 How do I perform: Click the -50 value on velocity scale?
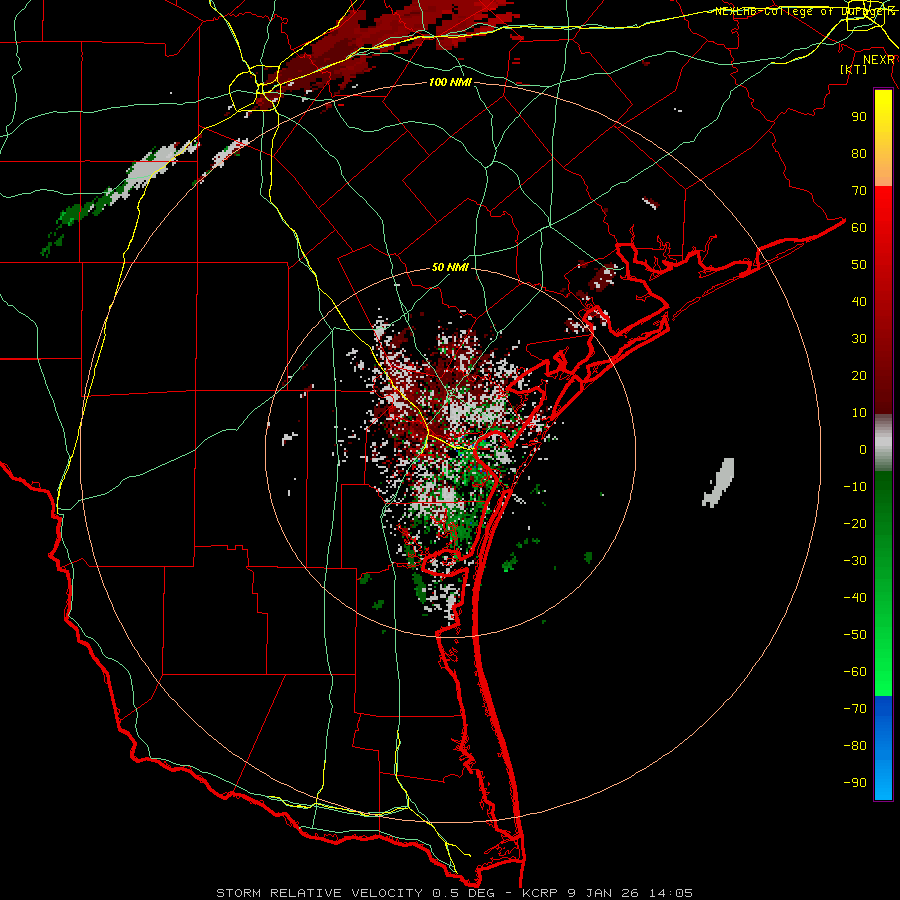click(855, 635)
